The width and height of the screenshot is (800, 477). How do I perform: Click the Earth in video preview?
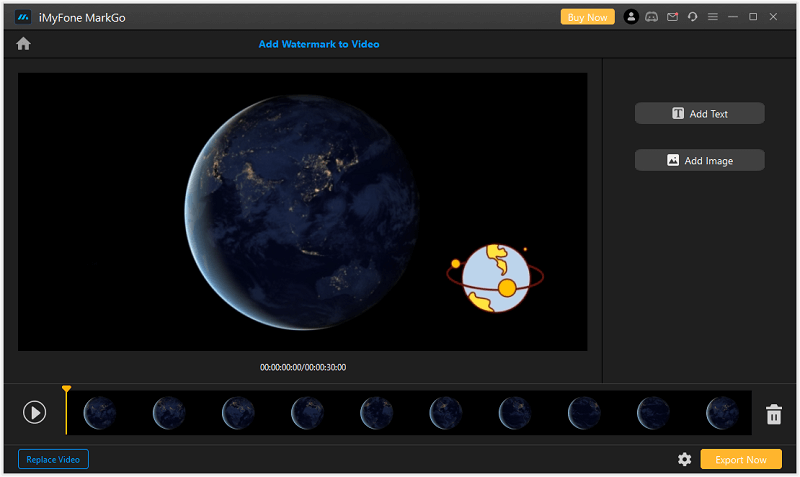(302, 212)
